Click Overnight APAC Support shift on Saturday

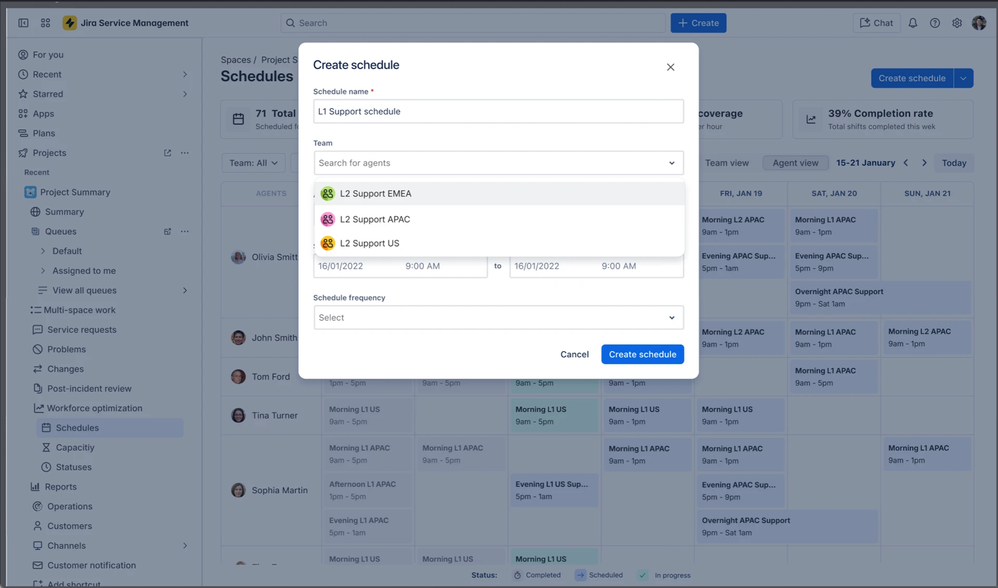click(x=881, y=298)
